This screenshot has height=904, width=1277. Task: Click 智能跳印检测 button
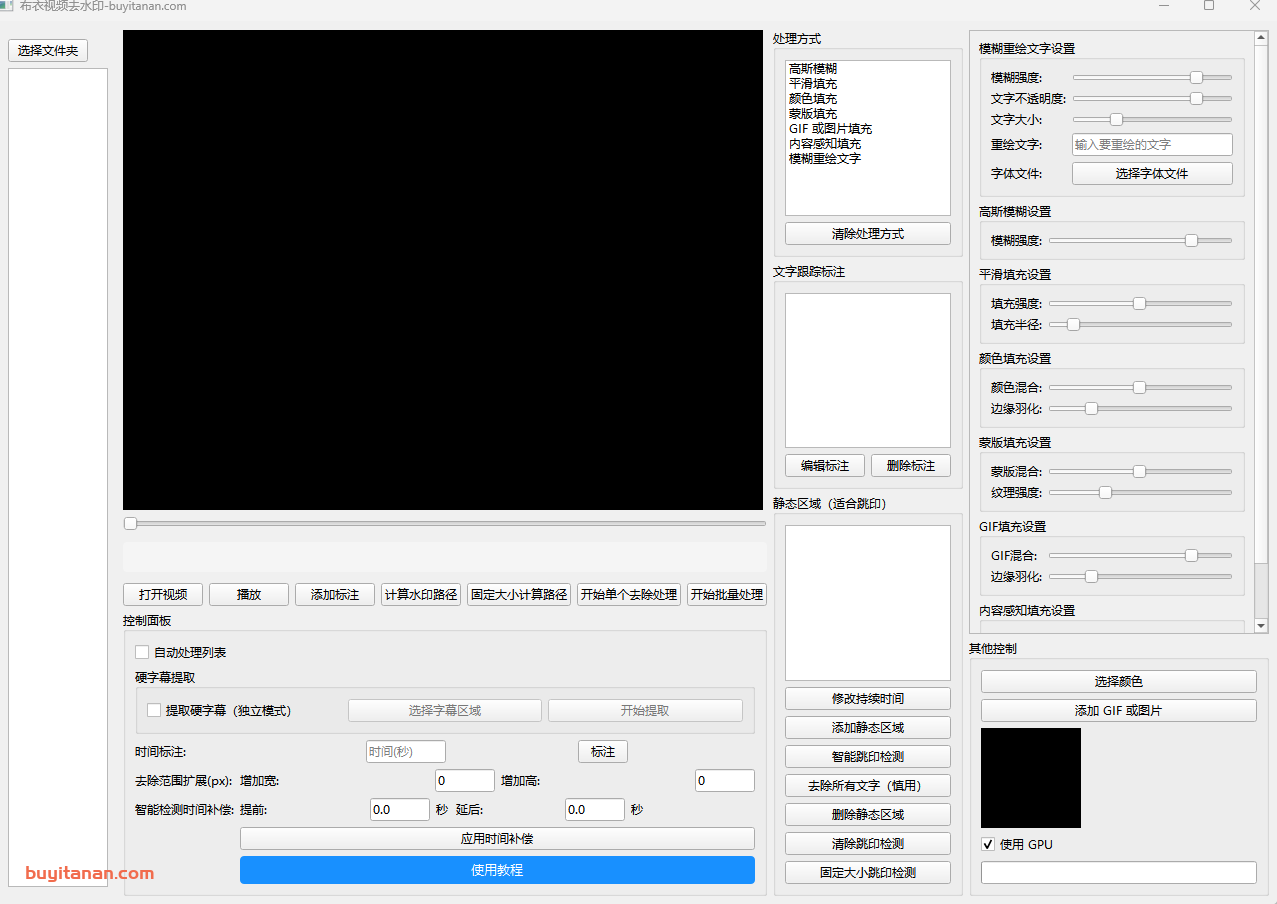(x=868, y=756)
